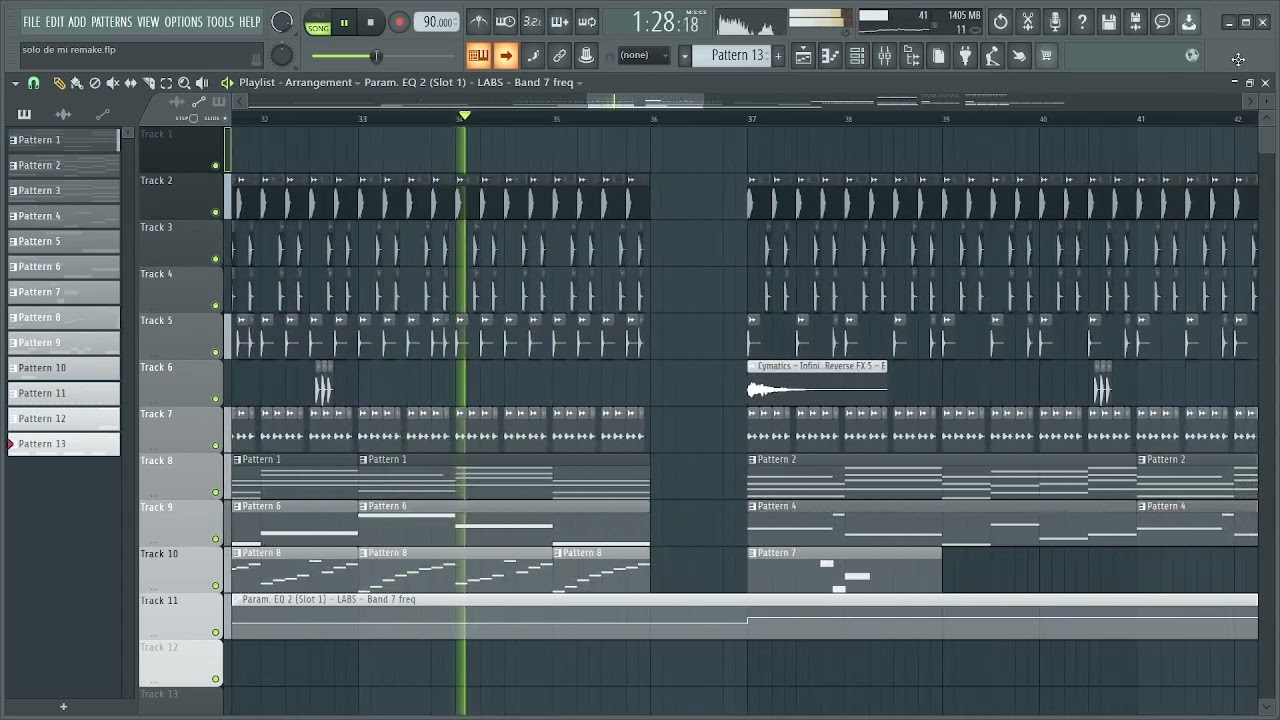This screenshot has width=1280, height=720.
Task: Open the ADD menu
Action: pos(77,22)
